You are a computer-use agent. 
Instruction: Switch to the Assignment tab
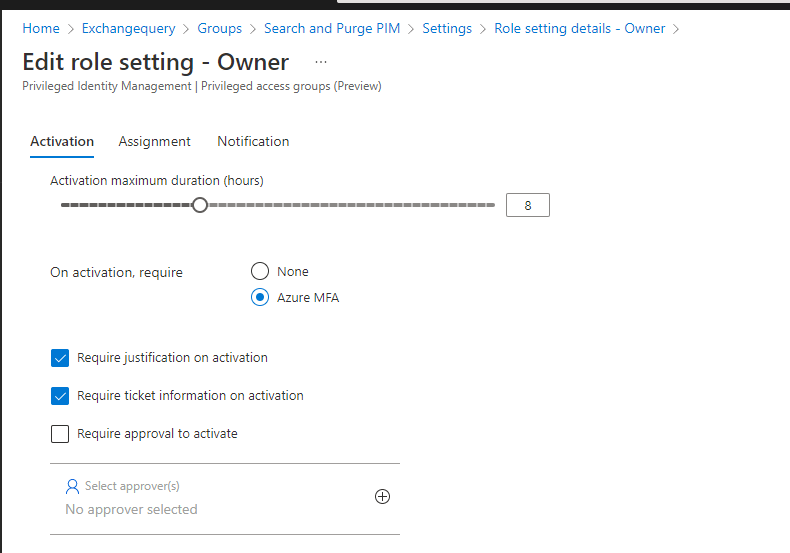pos(154,142)
